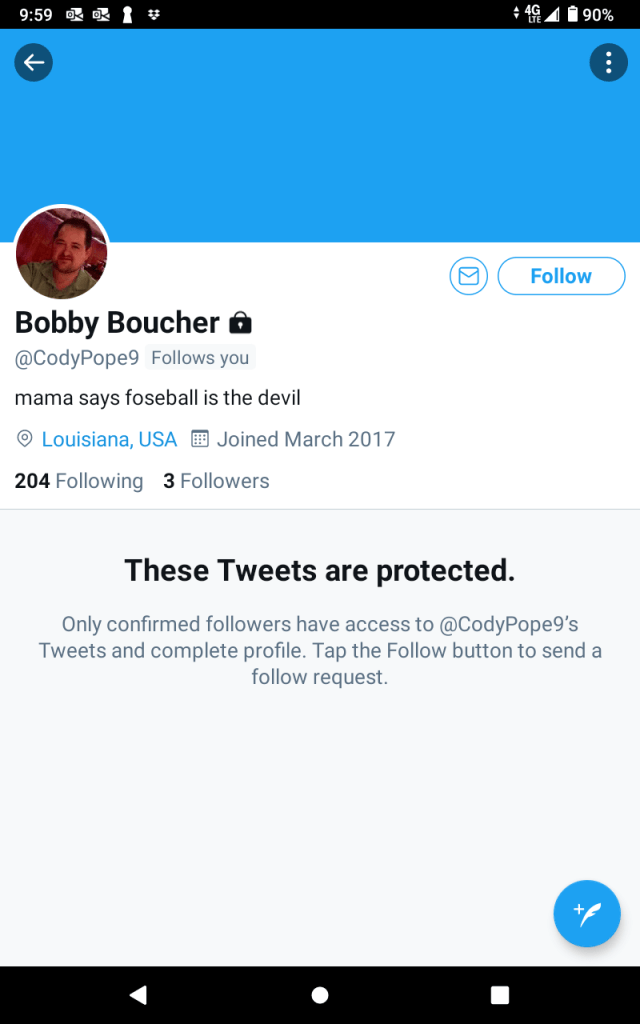The image size is (640, 1024).
Task: Tap the blue header banner image
Action: [x=320, y=140]
